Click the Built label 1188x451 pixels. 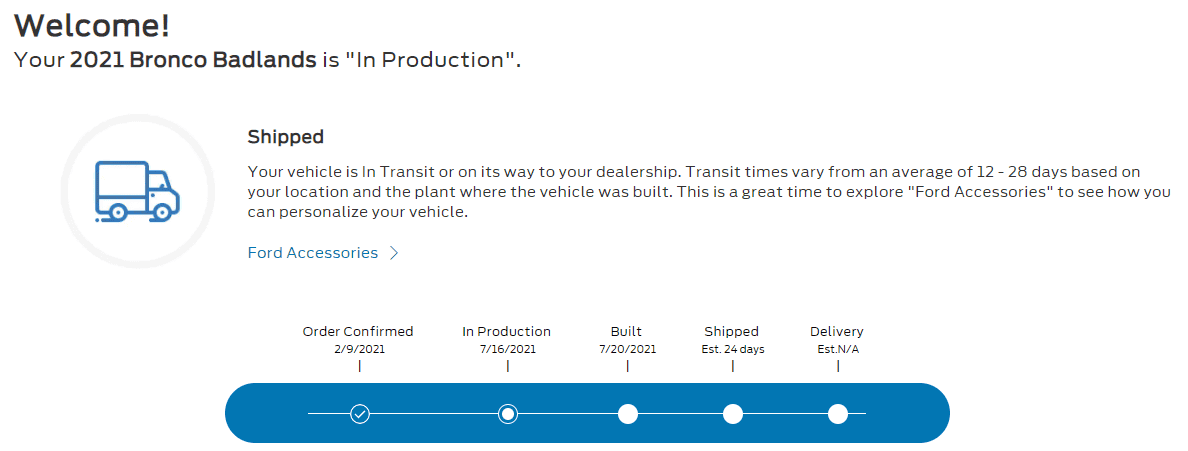point(627,331)
